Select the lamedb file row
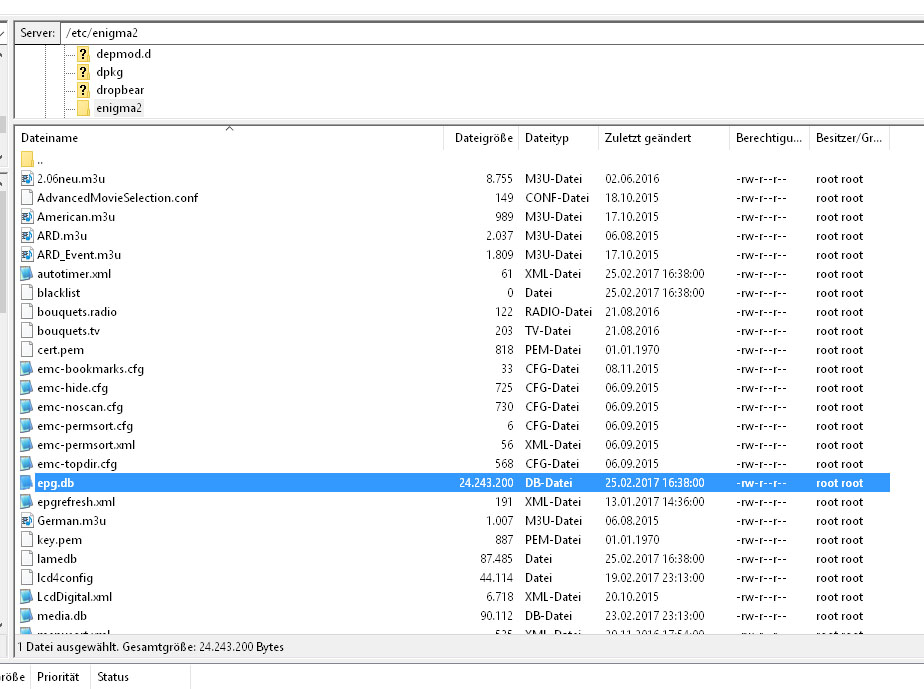 pyautogui.click(x=57, y=559)
